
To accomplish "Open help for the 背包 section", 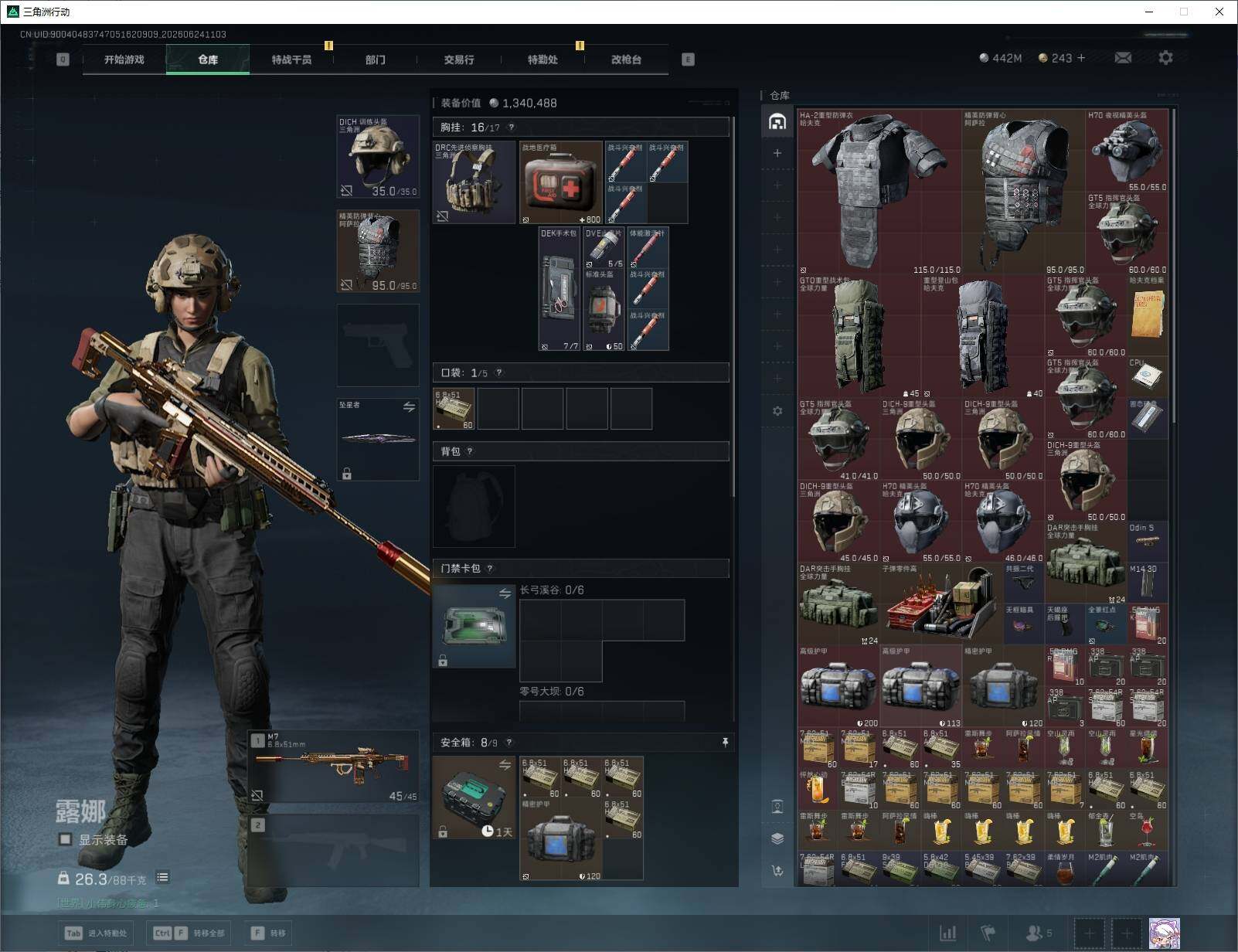I will (469, 451).
